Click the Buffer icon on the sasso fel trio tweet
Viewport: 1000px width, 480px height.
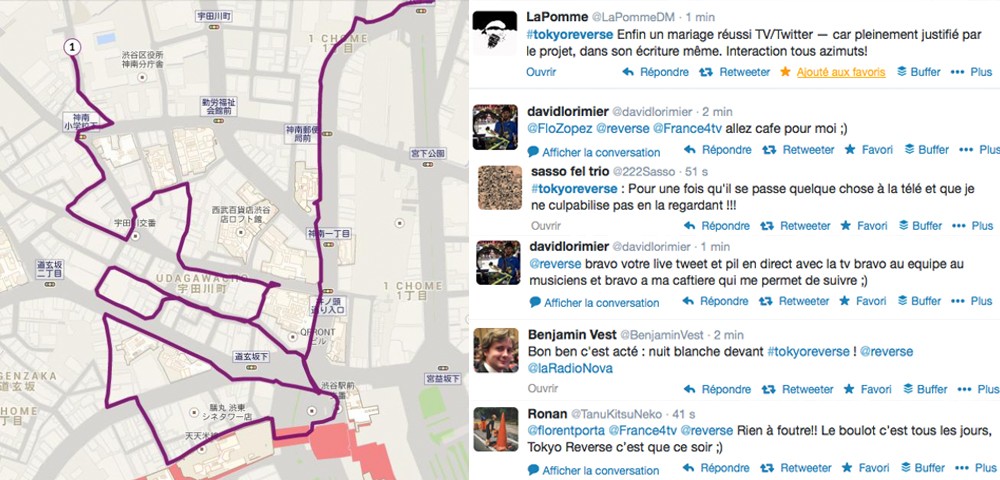pyautogui.click(x=901, y=226)
